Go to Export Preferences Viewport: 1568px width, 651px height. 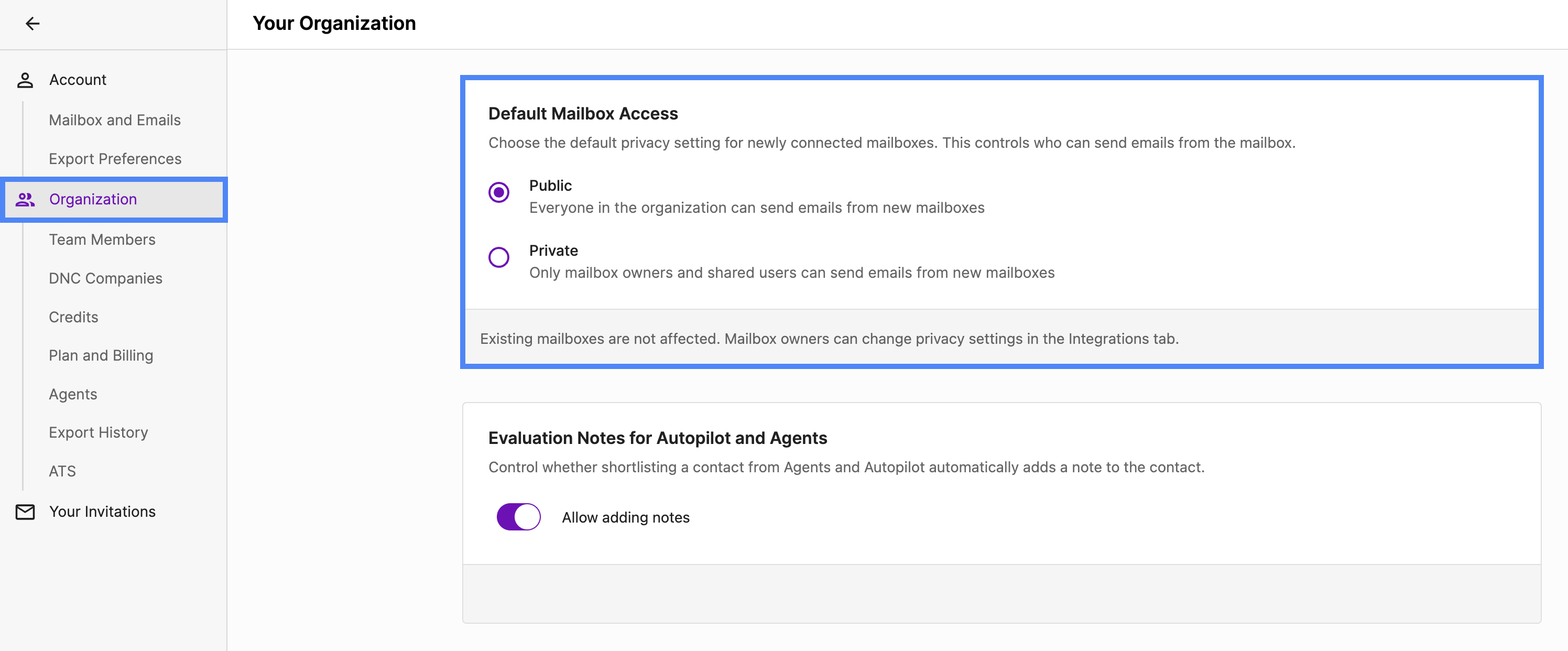115,158
